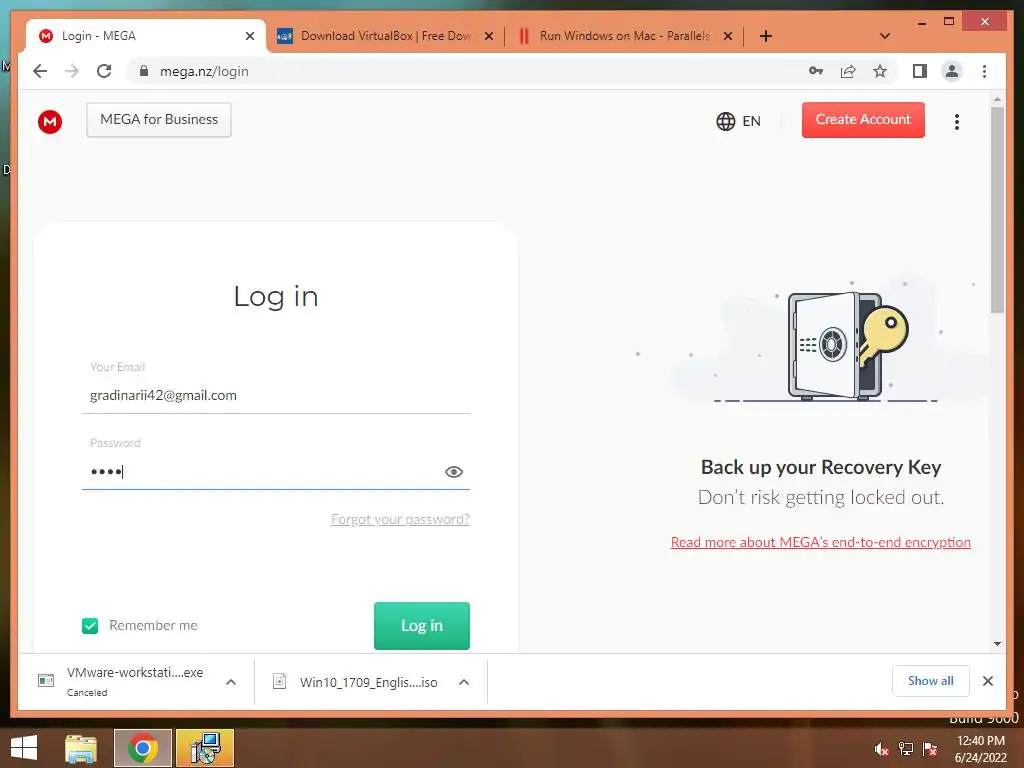Click the Log in heading text
Image resolution: width=1024 pixels, height=768 pixels.
pyautogui.click(x=276, y=296)
